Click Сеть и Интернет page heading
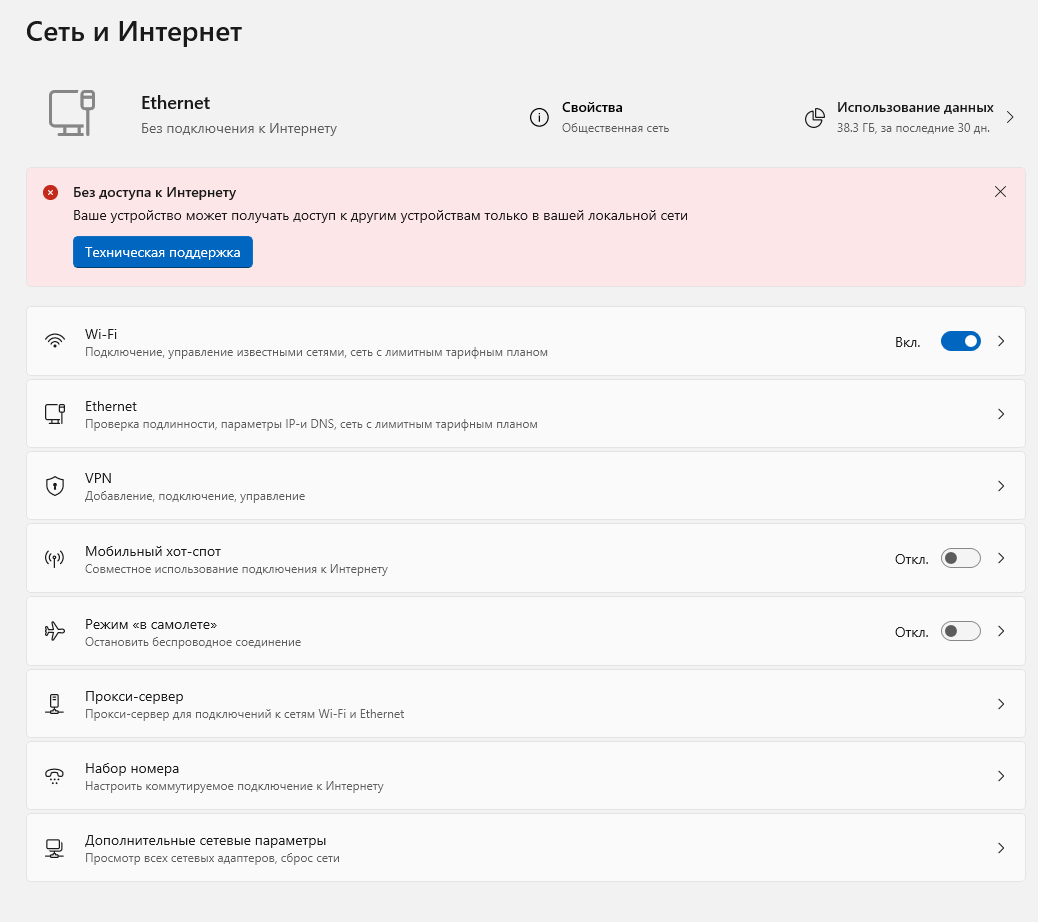The height and width of the screenshot is (922, 1038). (134, 32)
